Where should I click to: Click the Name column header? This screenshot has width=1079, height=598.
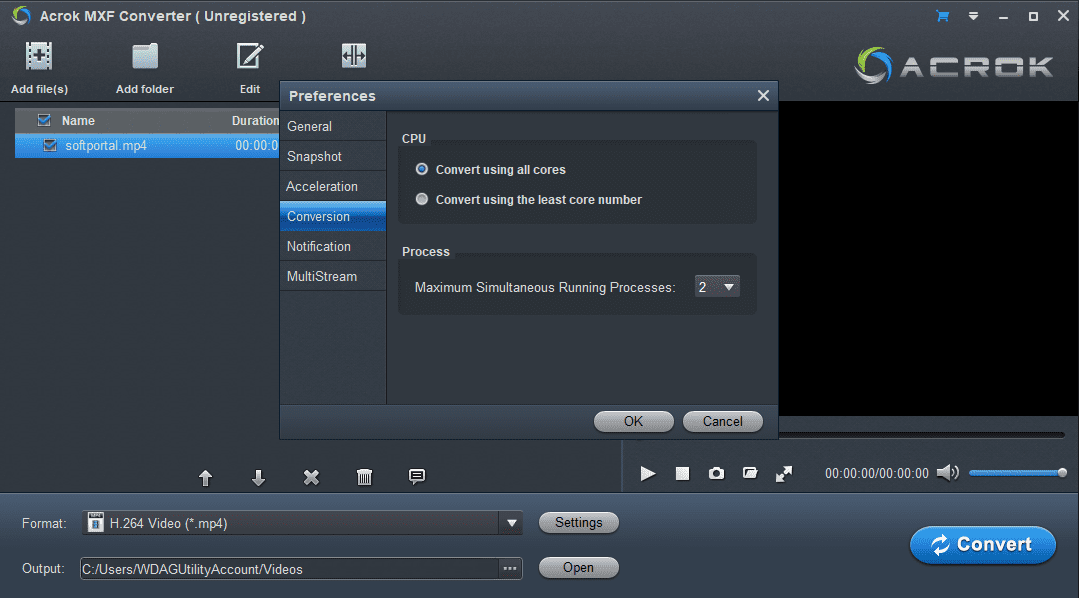78,120
